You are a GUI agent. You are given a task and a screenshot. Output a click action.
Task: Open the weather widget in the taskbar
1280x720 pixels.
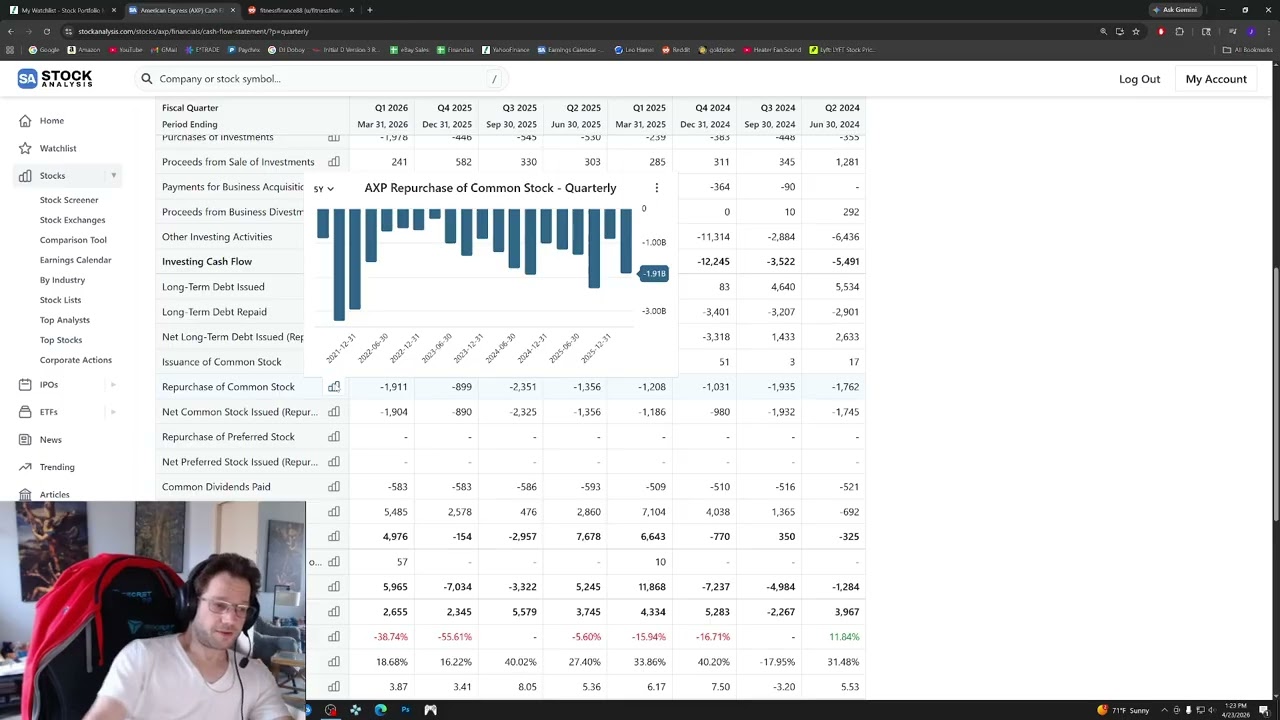tap(1123, 710)
